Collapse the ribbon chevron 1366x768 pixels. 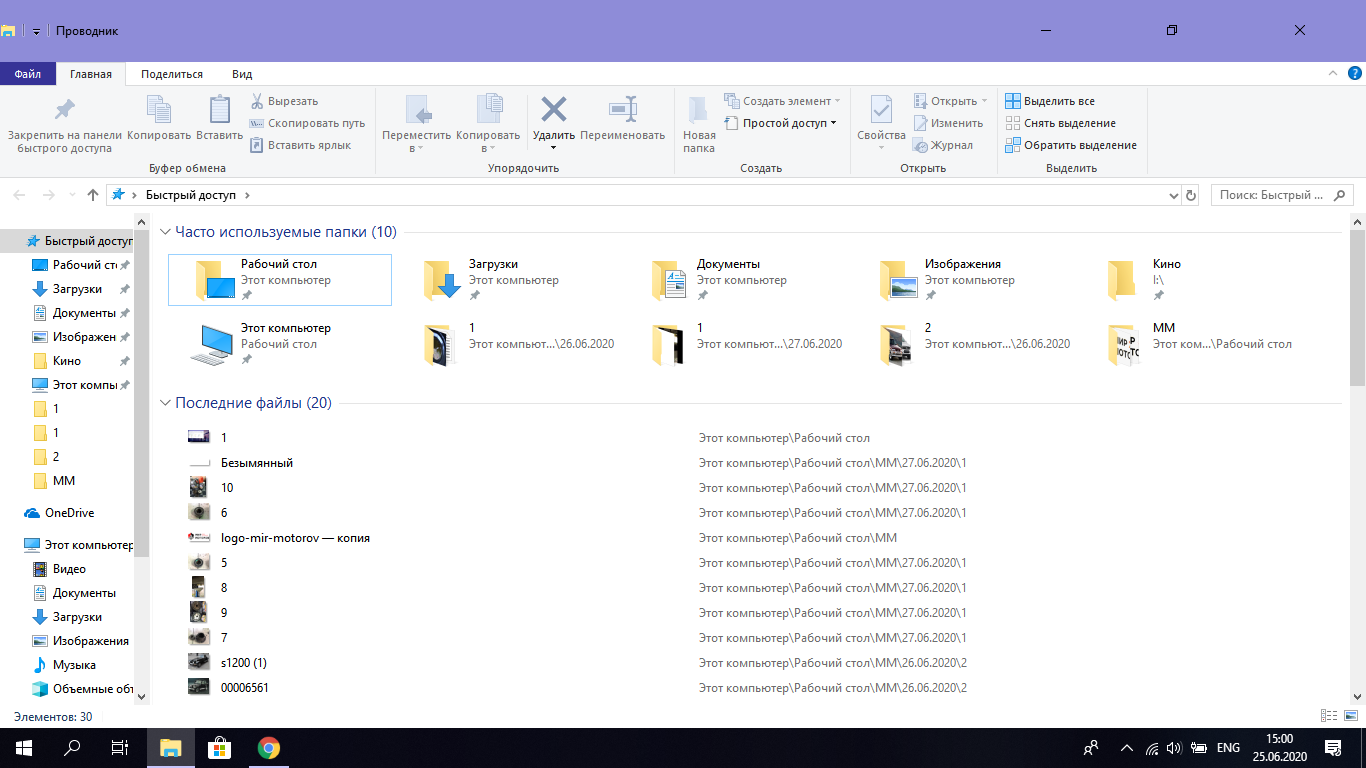point(1332,74)
